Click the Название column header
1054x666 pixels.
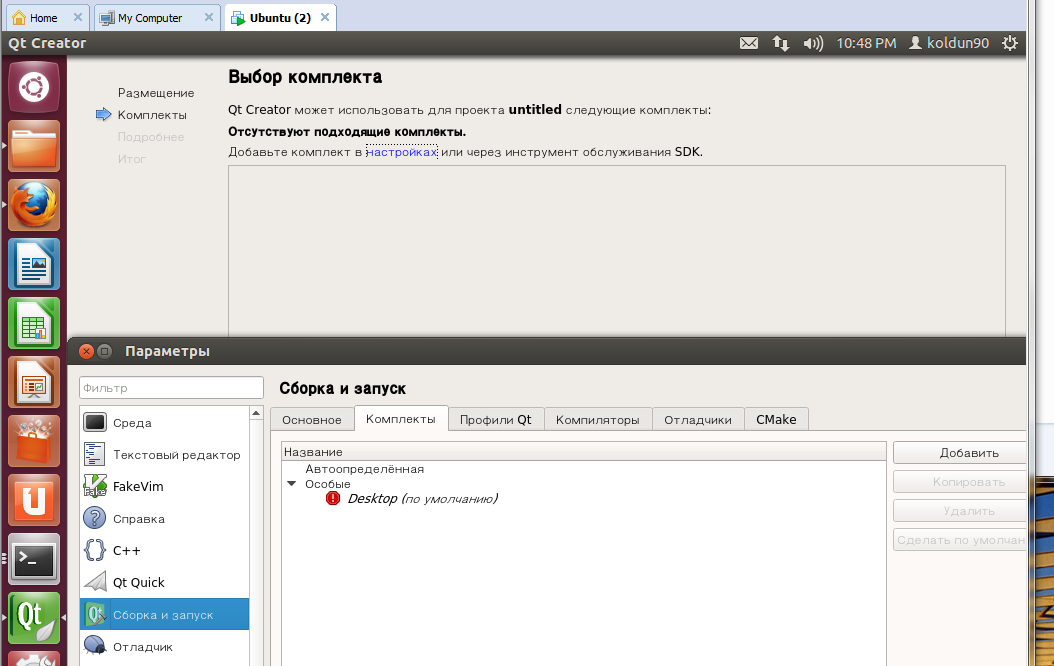pyautogui.click(x=583, y=452)
